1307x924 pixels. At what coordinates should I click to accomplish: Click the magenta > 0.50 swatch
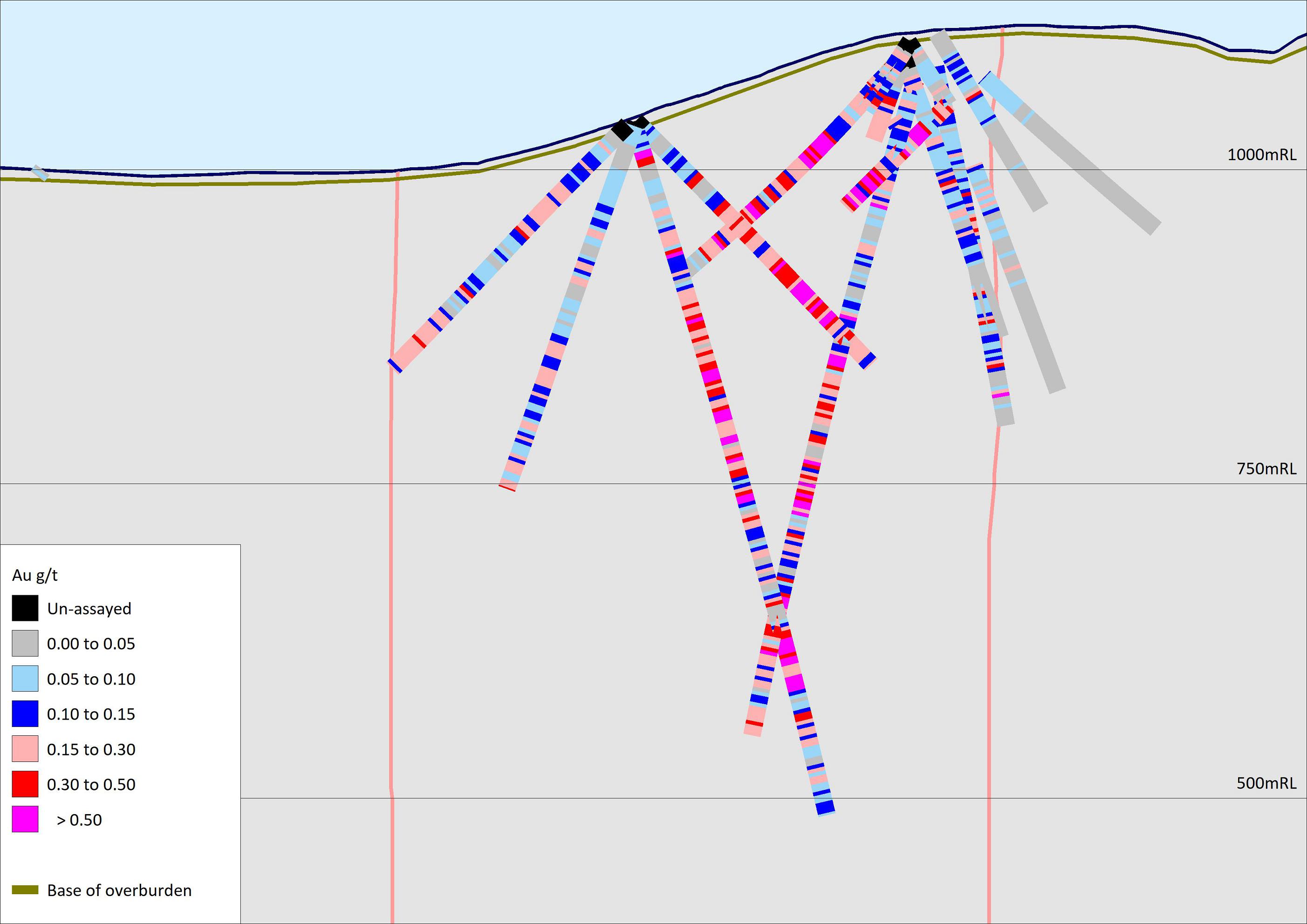click(x=25, y=819)
